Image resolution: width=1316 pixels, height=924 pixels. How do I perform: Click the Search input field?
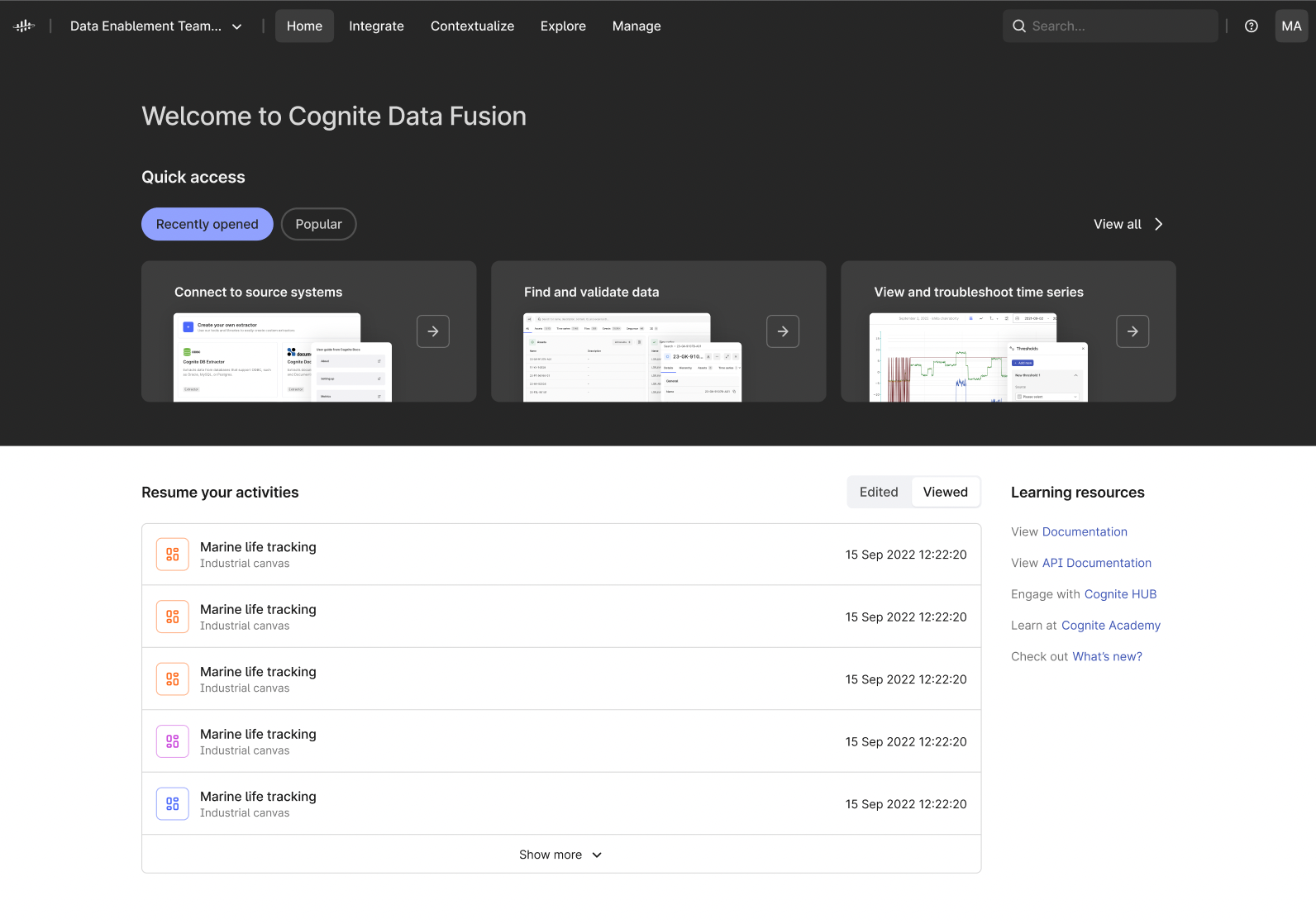point(1110,26)
